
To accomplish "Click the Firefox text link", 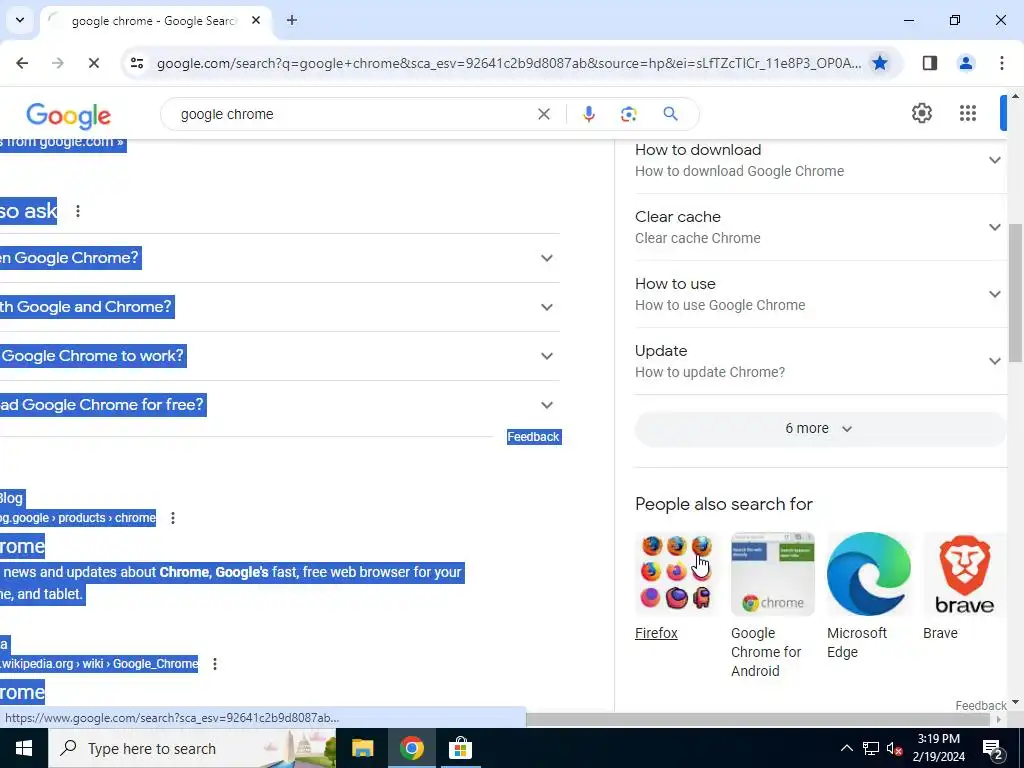I will (x=656, y=633).
